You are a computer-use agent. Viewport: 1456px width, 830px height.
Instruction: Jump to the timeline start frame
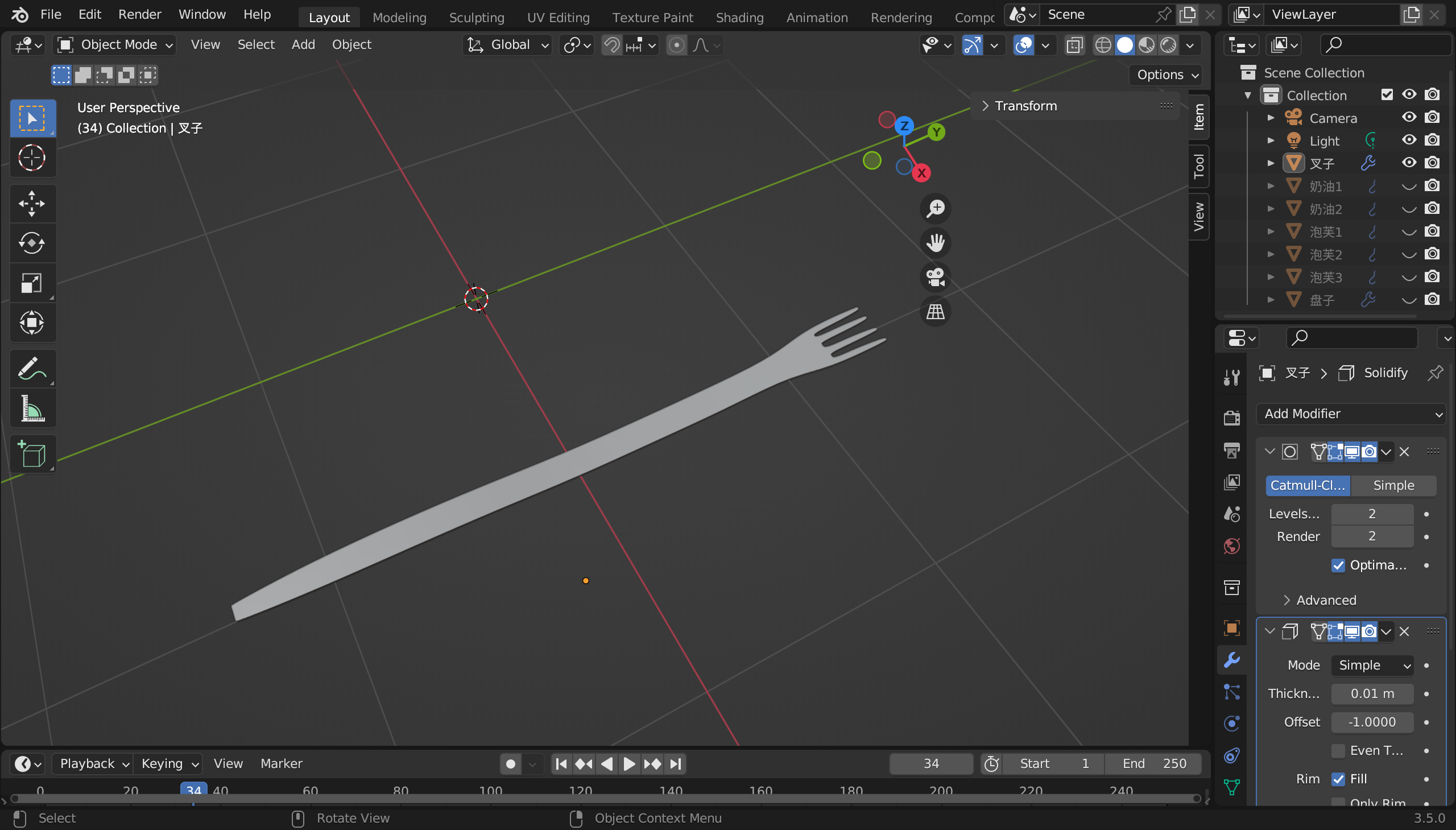[561, 764]
